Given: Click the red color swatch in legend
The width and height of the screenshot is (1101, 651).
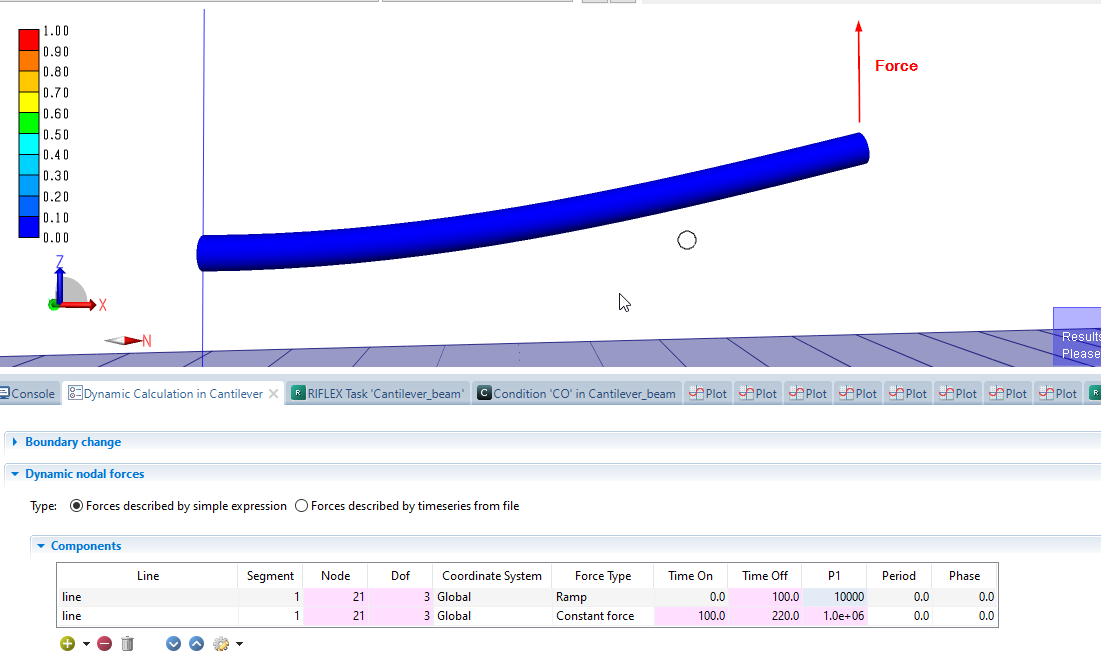Looking at the screenshot, I should click(29, 38).
